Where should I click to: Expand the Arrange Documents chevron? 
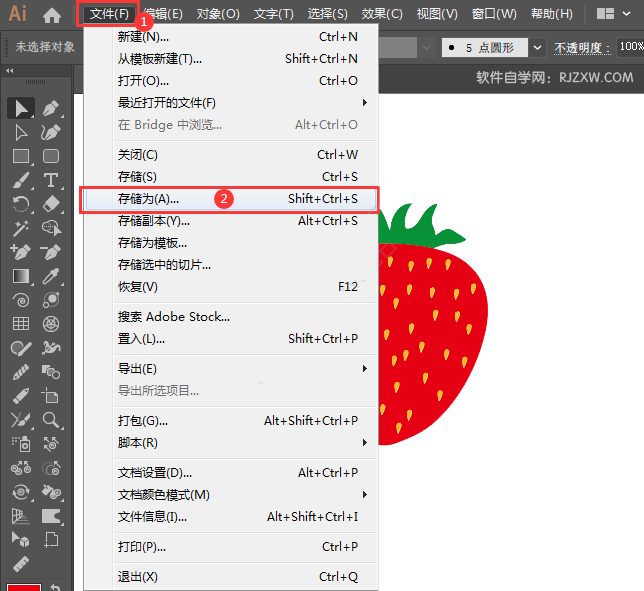tap(626, 14)
